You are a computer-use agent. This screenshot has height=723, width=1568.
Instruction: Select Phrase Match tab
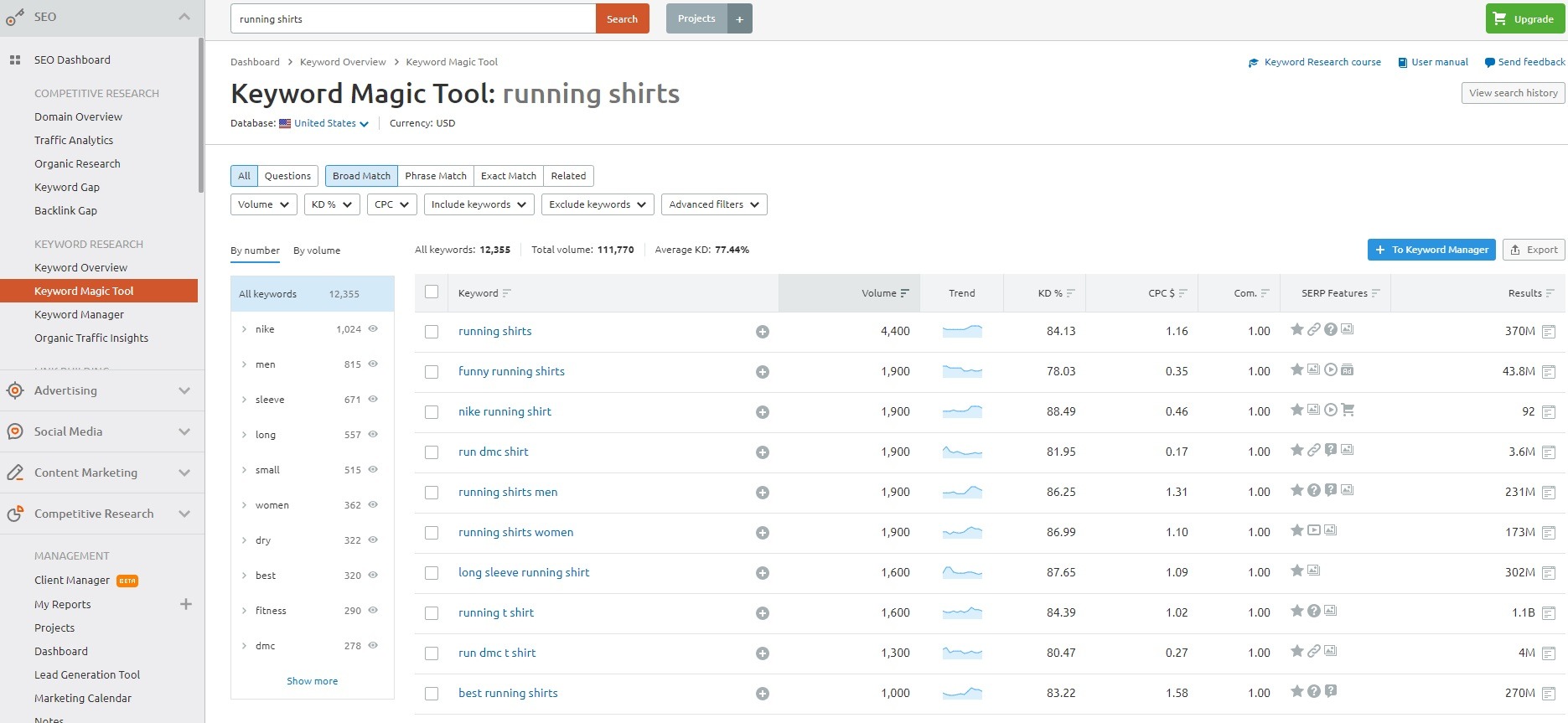pyautogui.click(x=436, y=176)
